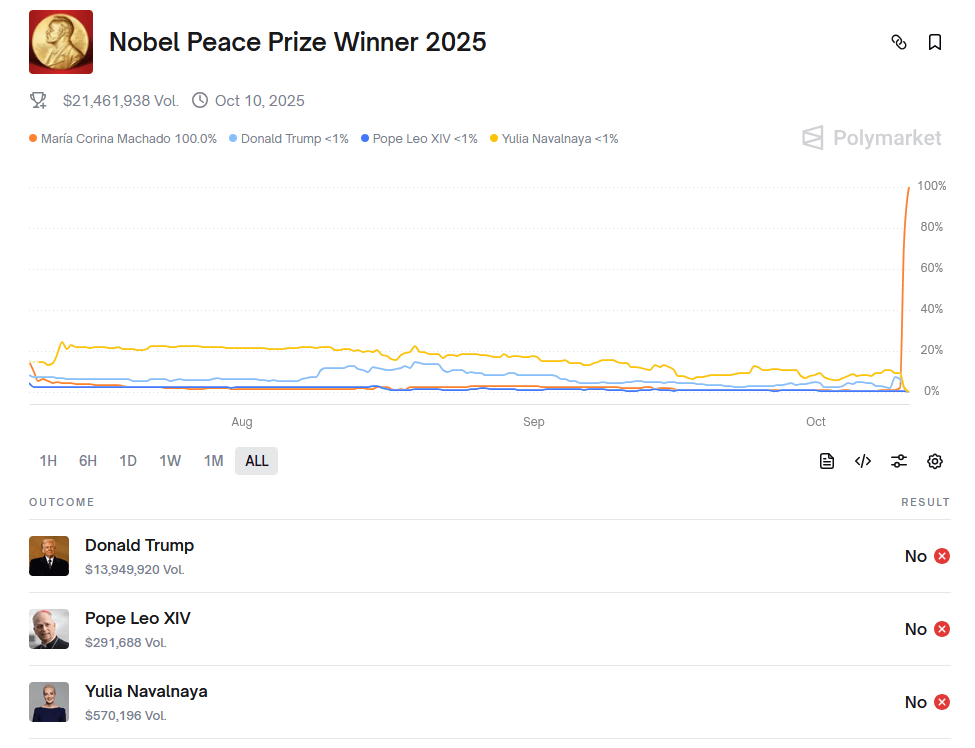Viewport: 975px width, 748px height.
Task: Click the trophy icon near volume
Action: 38,100
